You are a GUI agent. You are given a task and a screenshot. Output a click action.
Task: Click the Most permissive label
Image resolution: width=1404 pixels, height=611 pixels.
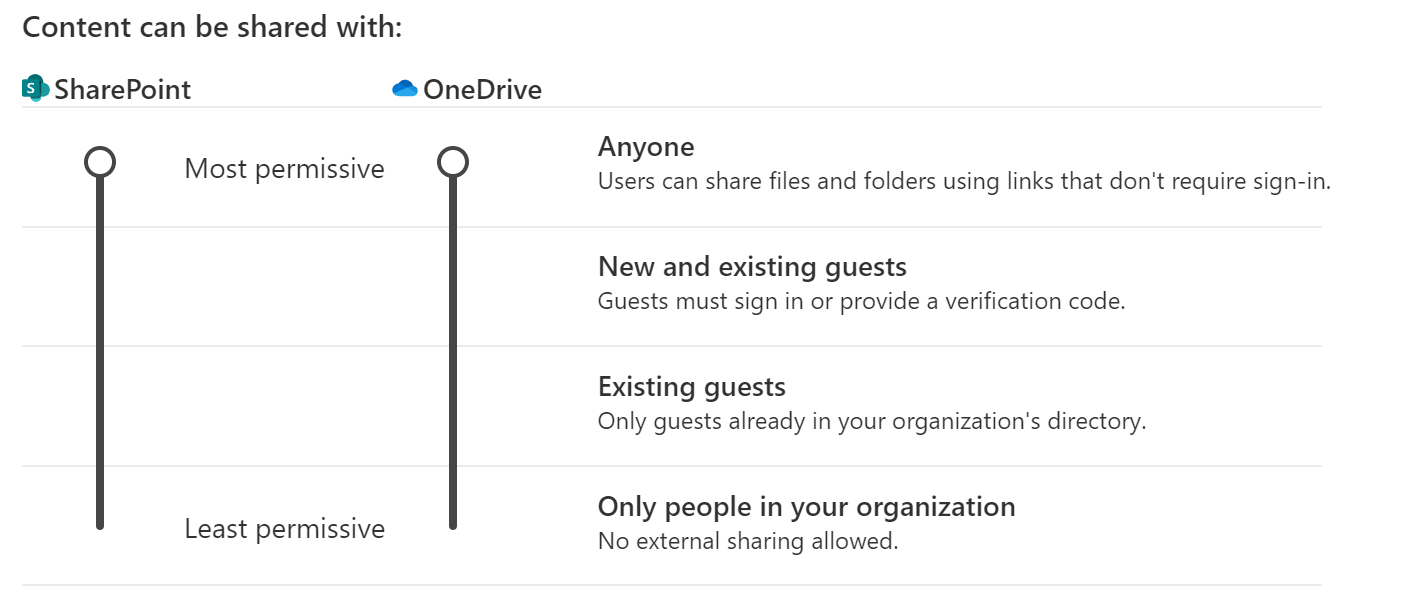pyautogui.click(x=284, y=169)
